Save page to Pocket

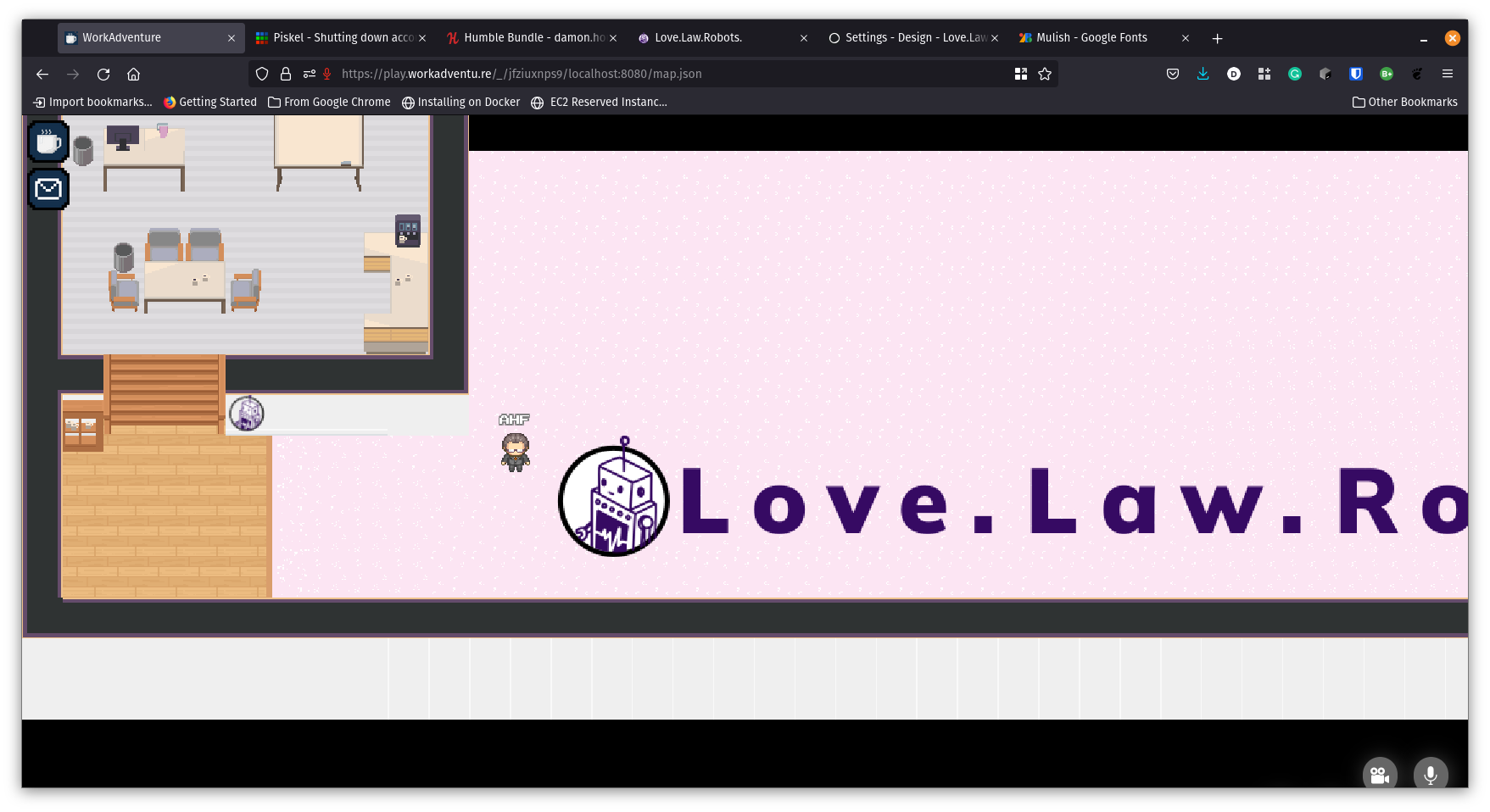tap(1173, 74)
